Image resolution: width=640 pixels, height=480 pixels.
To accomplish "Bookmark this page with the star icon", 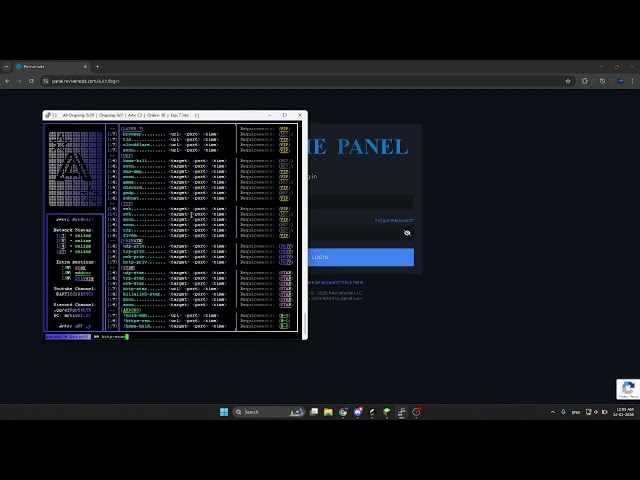I will [x=568, y=81].
